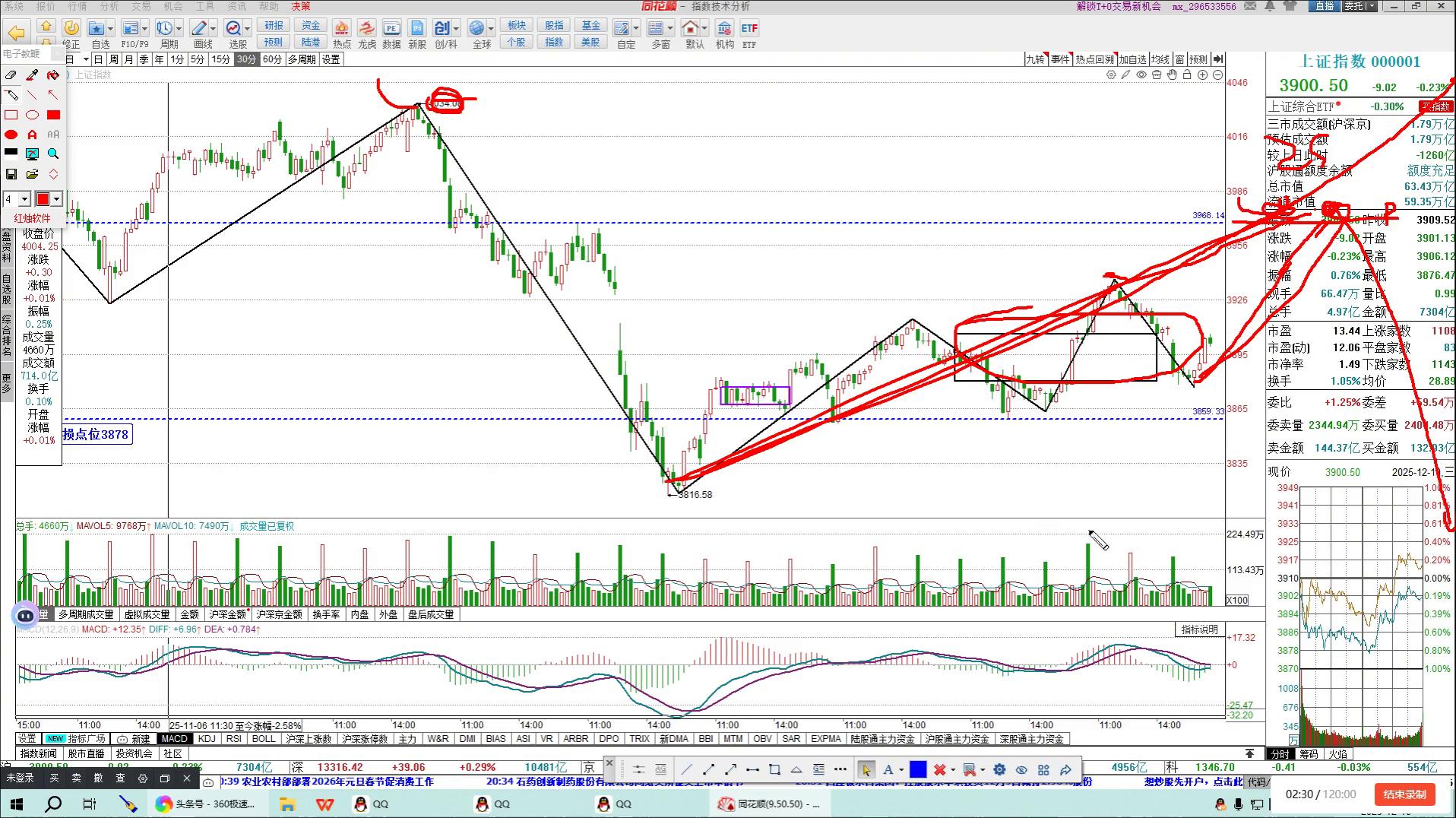Click the 板块 button
This screenshot has height=818, width=1456.
point(517,26)
